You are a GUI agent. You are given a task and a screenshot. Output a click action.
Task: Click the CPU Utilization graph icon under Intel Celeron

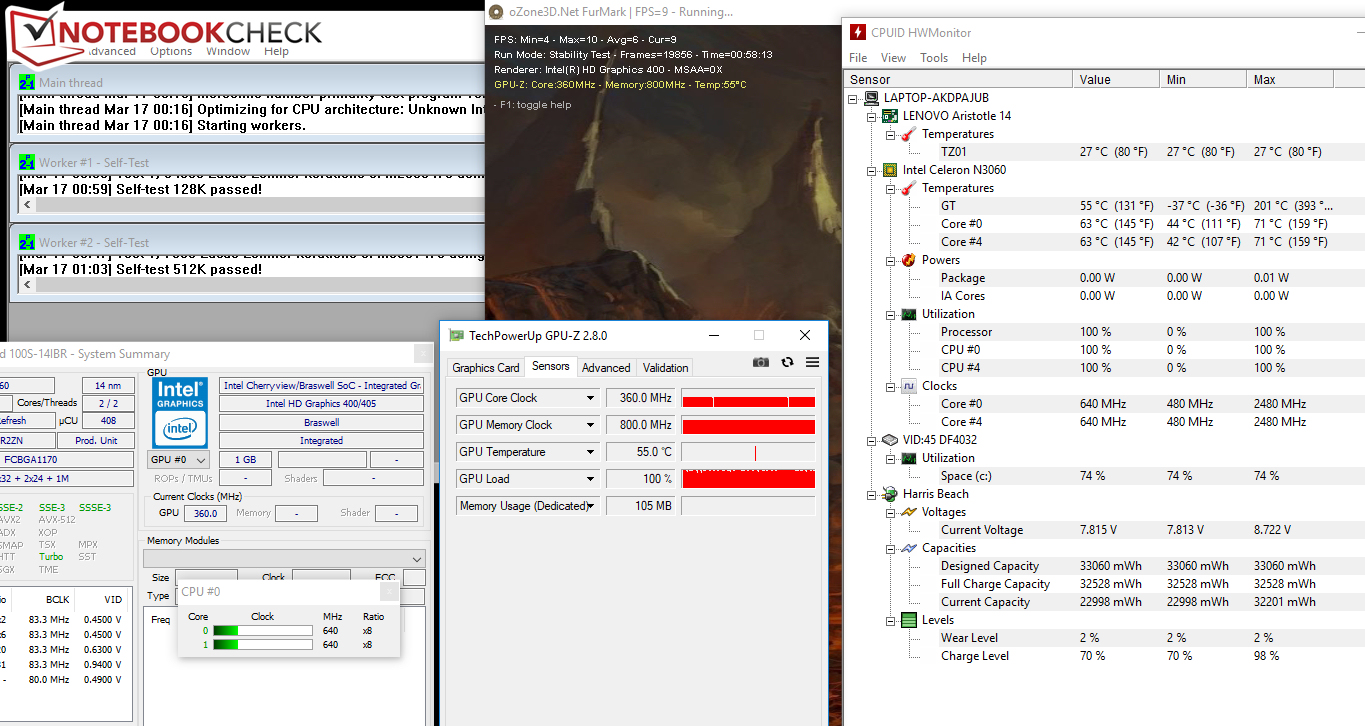point(908,314)
